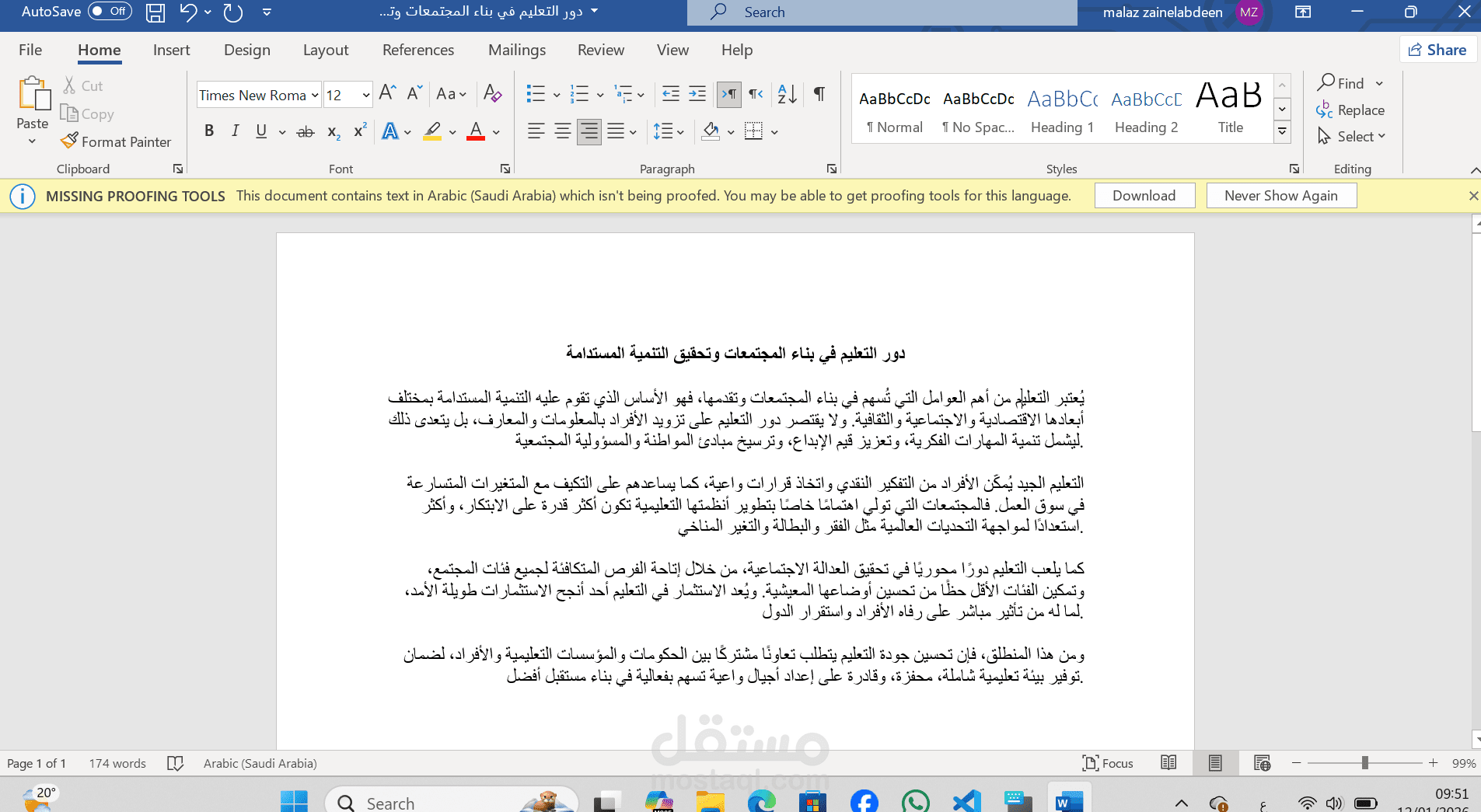Open the spelling and proofing status icon
Screen dimensions: 1481x812
coord(176,763)
